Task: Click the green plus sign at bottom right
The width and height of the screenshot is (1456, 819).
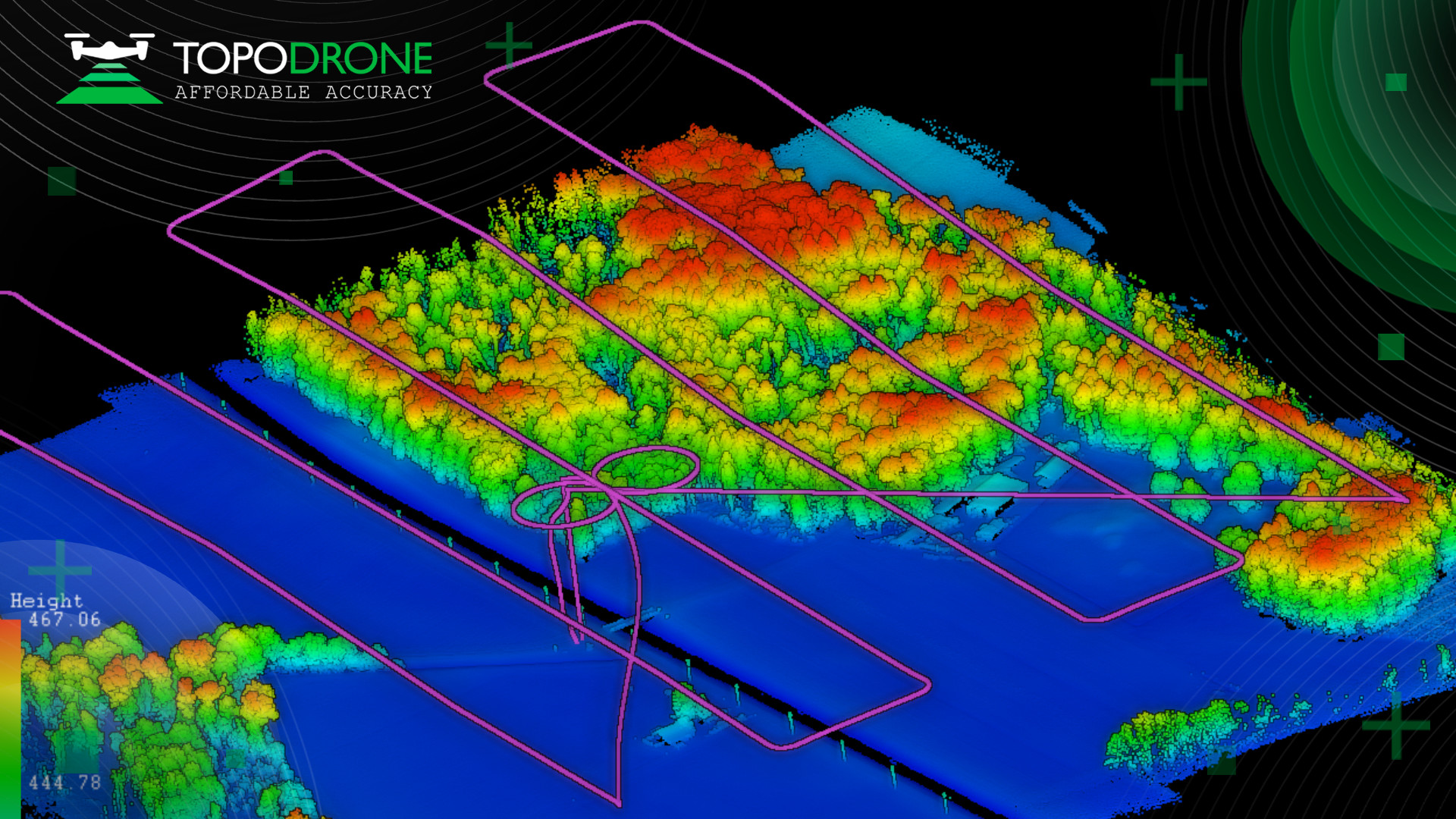Action: coord(1396,725)
